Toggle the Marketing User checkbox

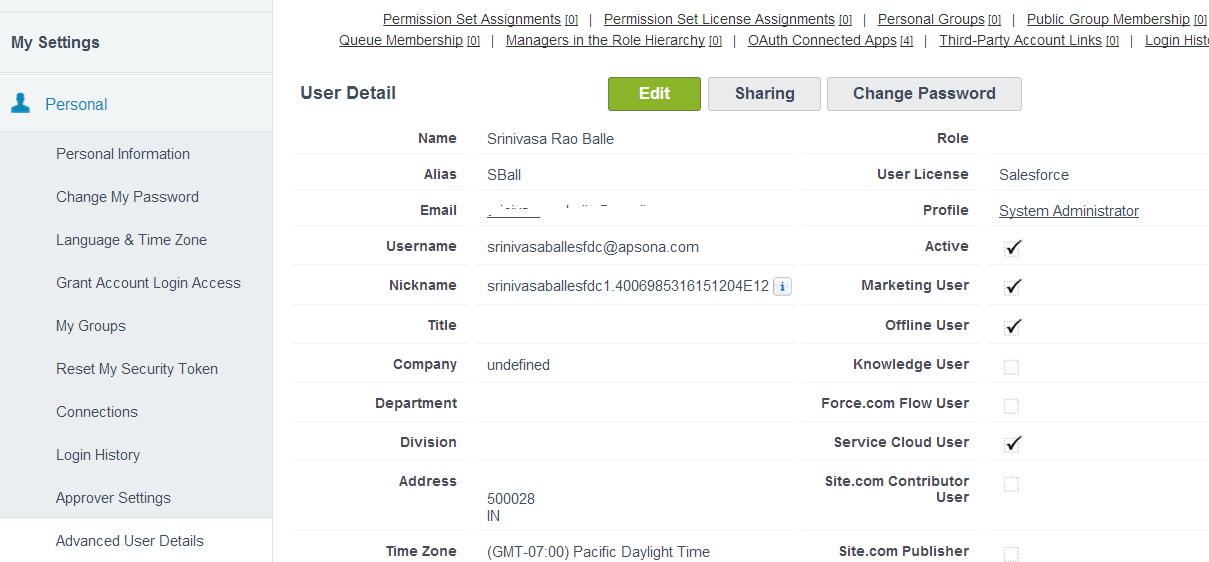pyautogui.click(x=1012, y=287)
